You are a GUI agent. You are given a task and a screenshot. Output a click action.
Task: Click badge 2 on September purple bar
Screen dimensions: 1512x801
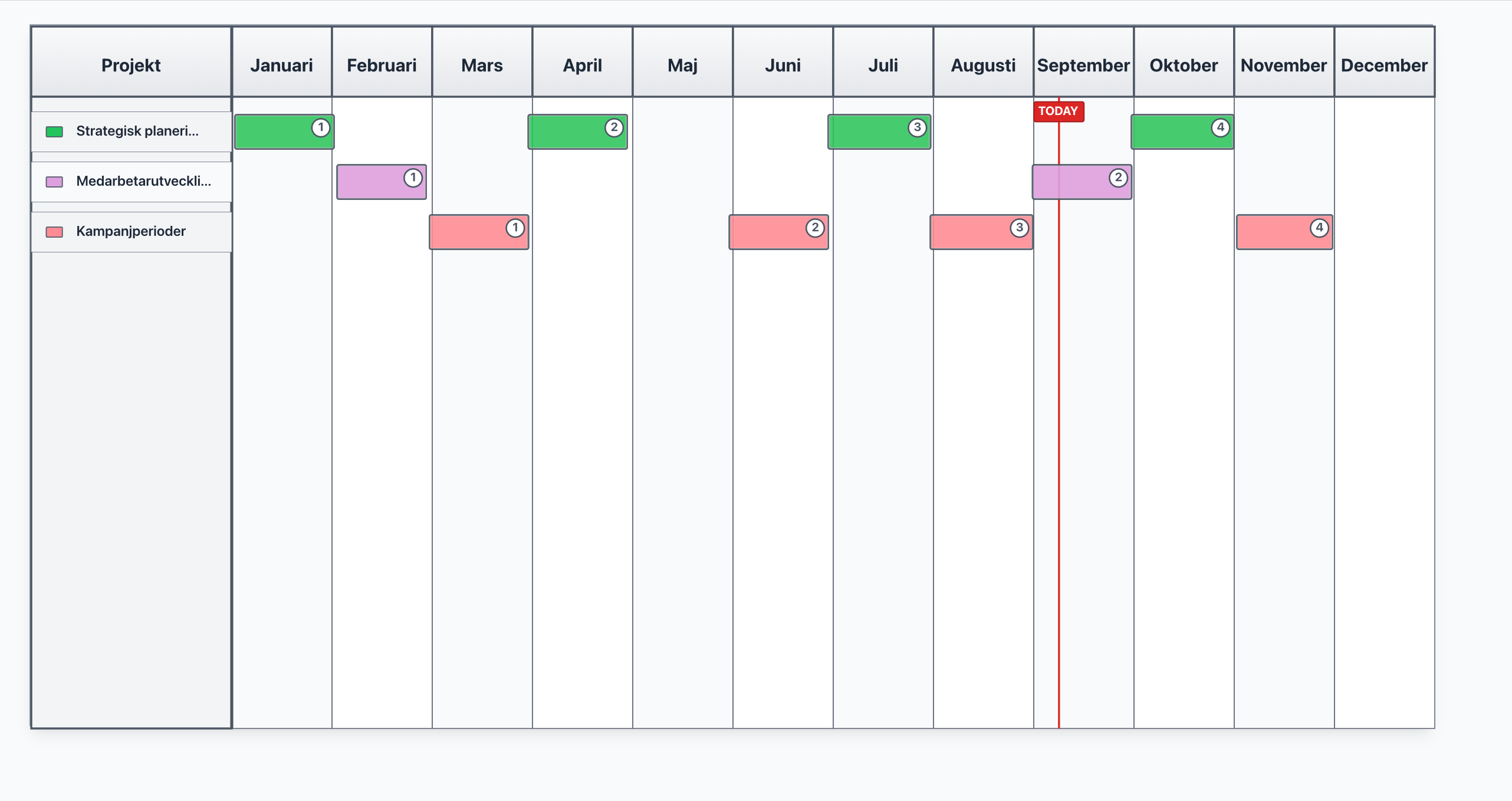[x=1118, y=178]
